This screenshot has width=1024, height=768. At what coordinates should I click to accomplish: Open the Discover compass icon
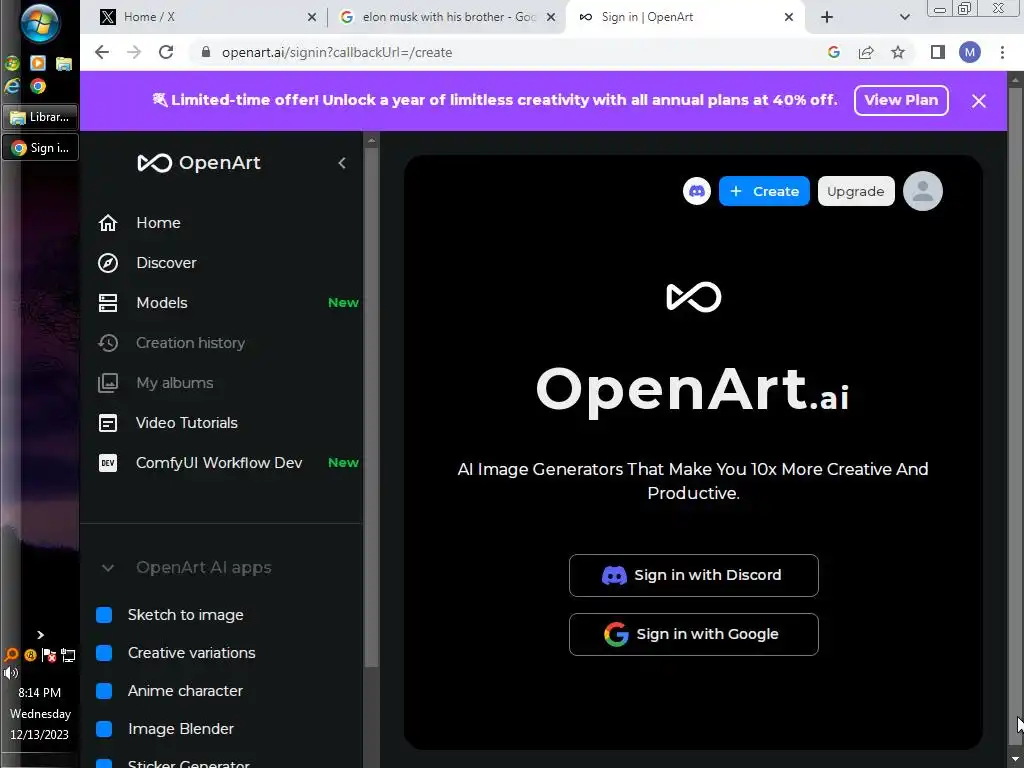pyautogui.click(x=108, y=263)
